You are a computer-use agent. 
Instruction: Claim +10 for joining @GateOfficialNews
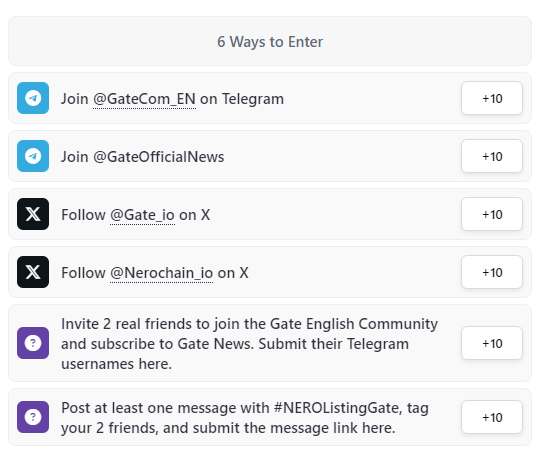(x=492, y=156)
